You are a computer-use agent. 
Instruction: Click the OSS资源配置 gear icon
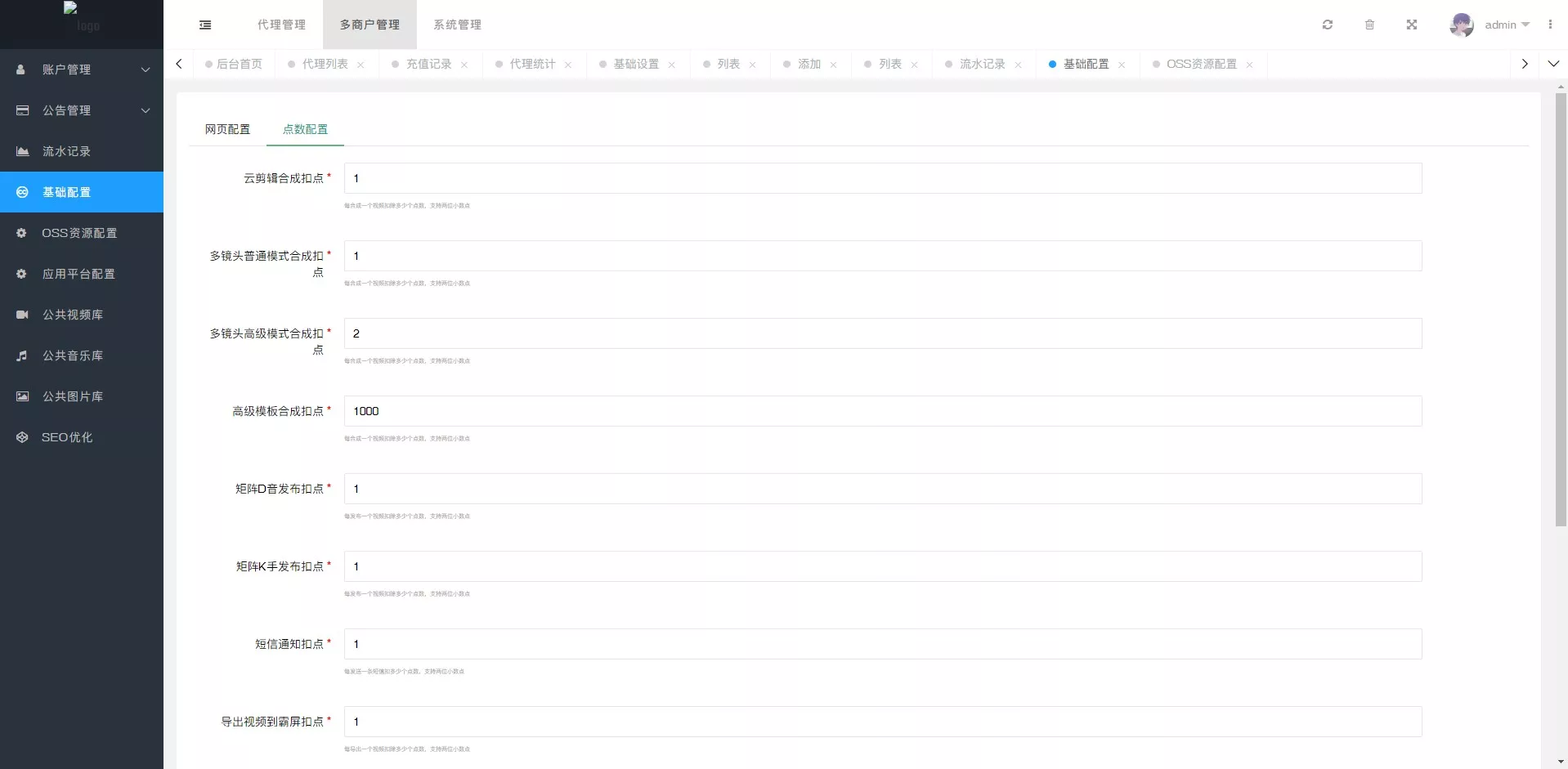[21, 233]
